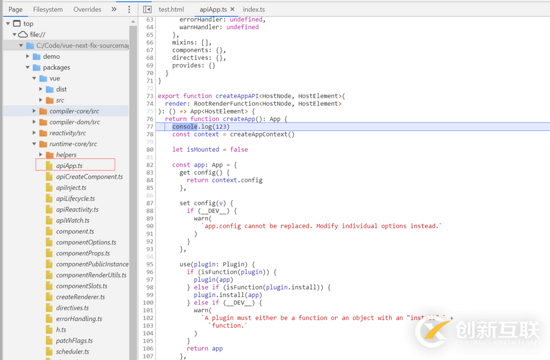Click the scheduler.ts file icon

tap(49, 352)
